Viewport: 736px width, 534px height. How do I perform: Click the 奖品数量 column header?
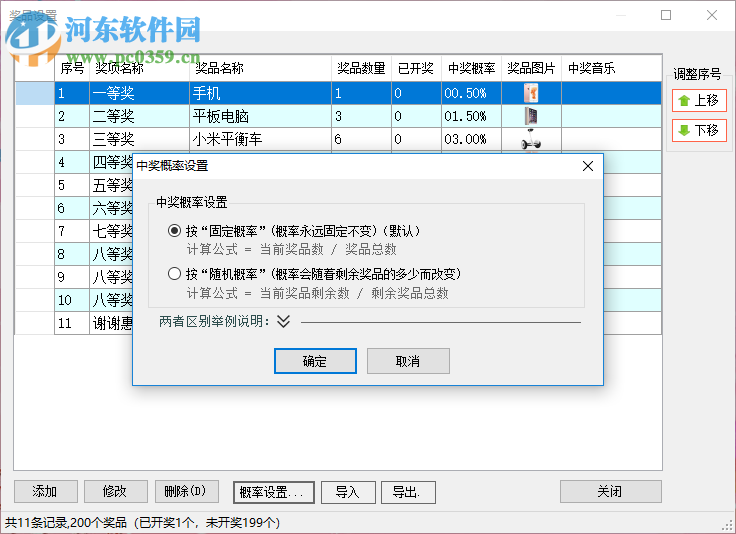coord(361,69)
